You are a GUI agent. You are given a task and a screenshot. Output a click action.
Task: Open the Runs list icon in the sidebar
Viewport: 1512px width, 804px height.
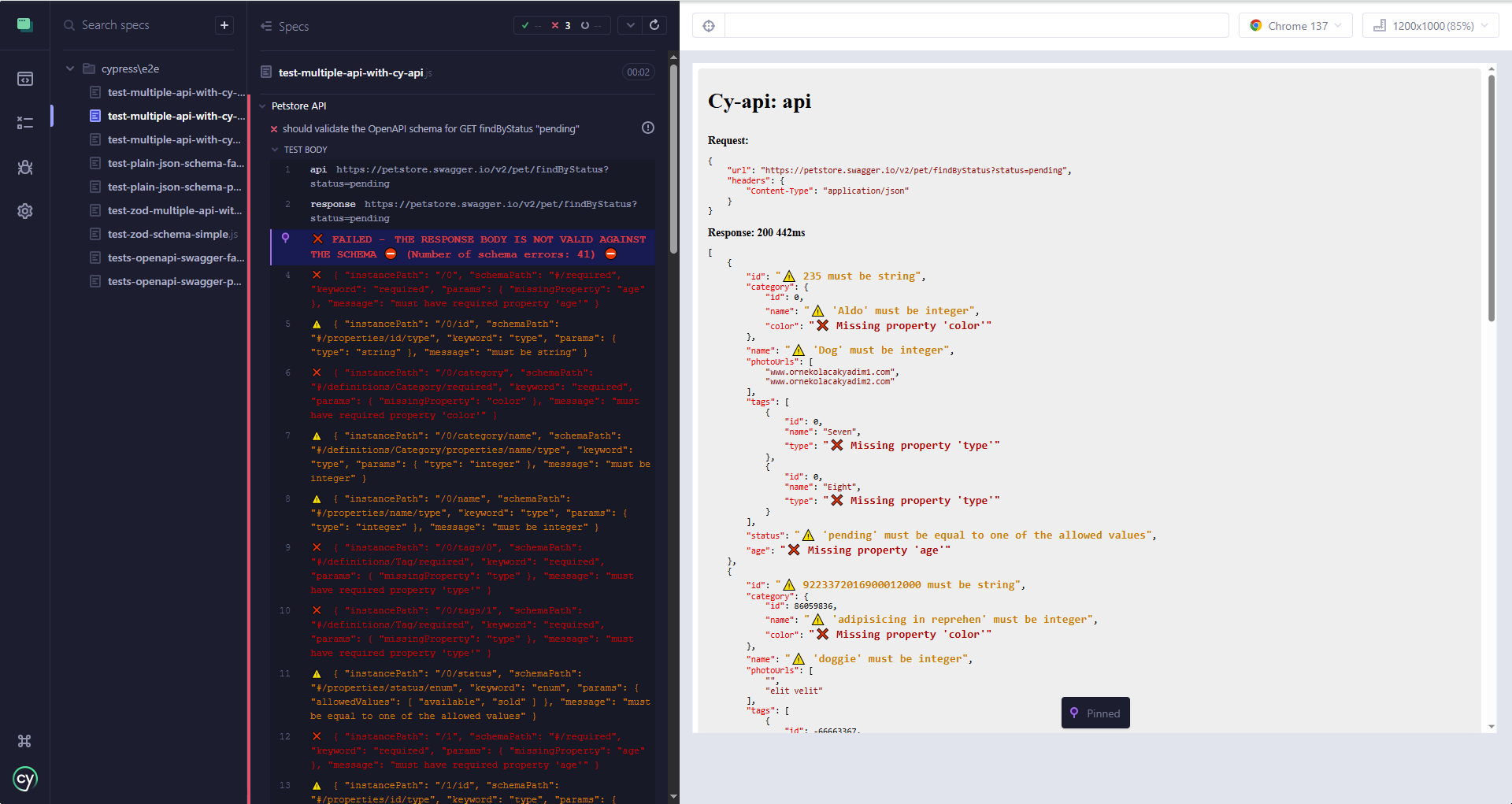click(25, 123)
